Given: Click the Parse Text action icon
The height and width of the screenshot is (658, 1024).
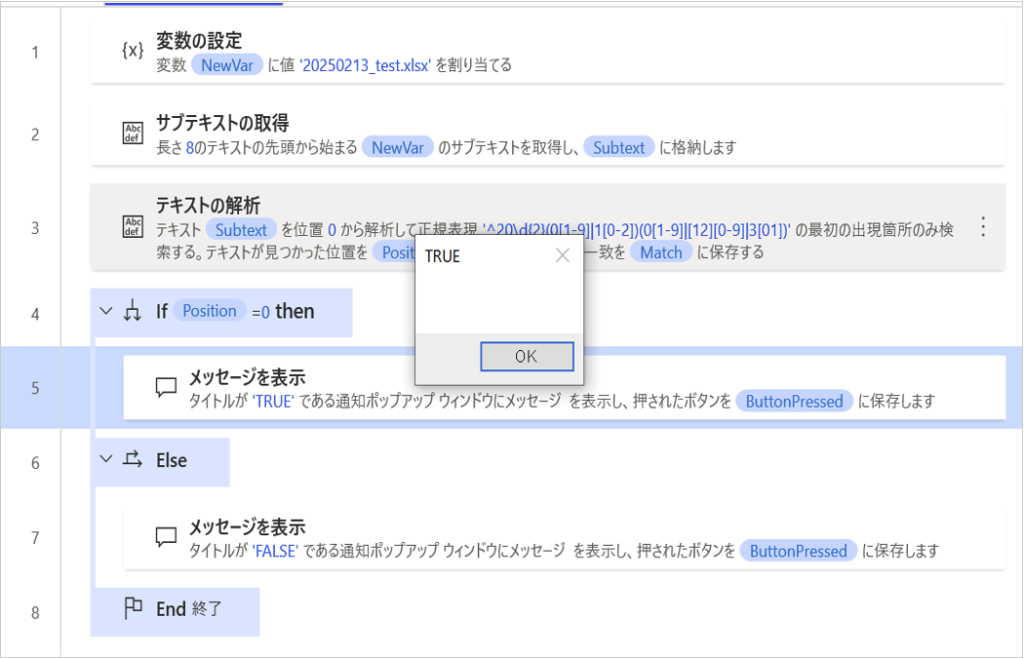Looking at the screenshot, I should 133,227.
